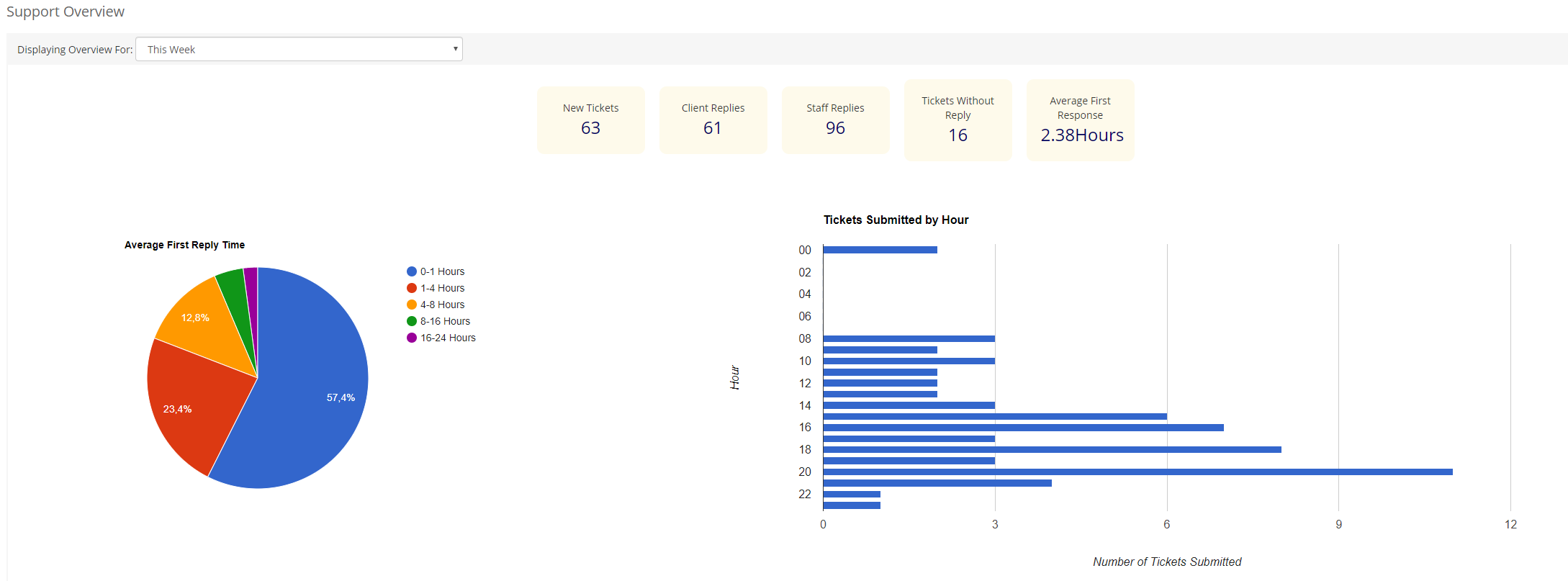This screenshot has width=1568, height=581.
Task: Click the purple 16-24 Hours legend dot
Action: tap(412, 338)
